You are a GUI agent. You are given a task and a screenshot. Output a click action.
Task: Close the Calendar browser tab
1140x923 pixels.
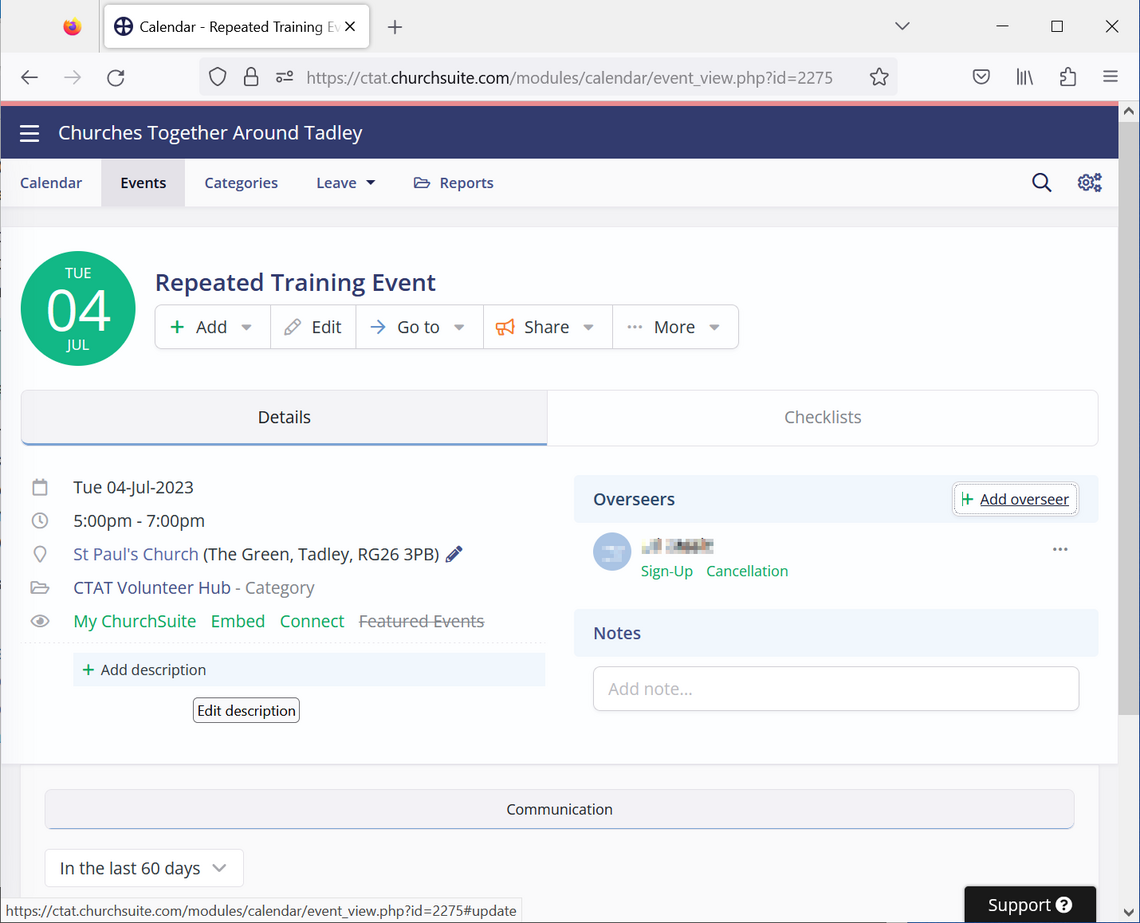pyautogui.click(x=350, y=27)
